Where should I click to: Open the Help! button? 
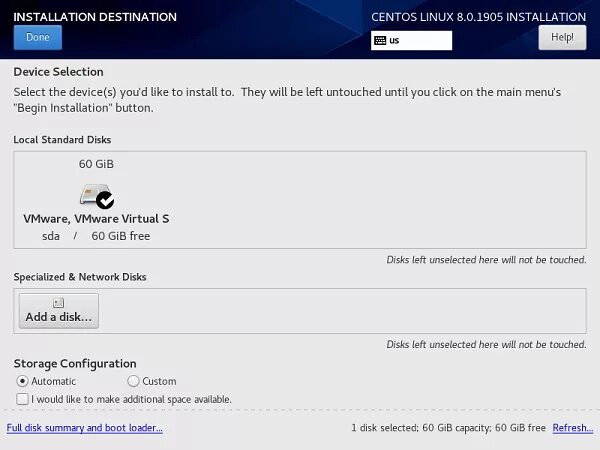pos(562,38)
